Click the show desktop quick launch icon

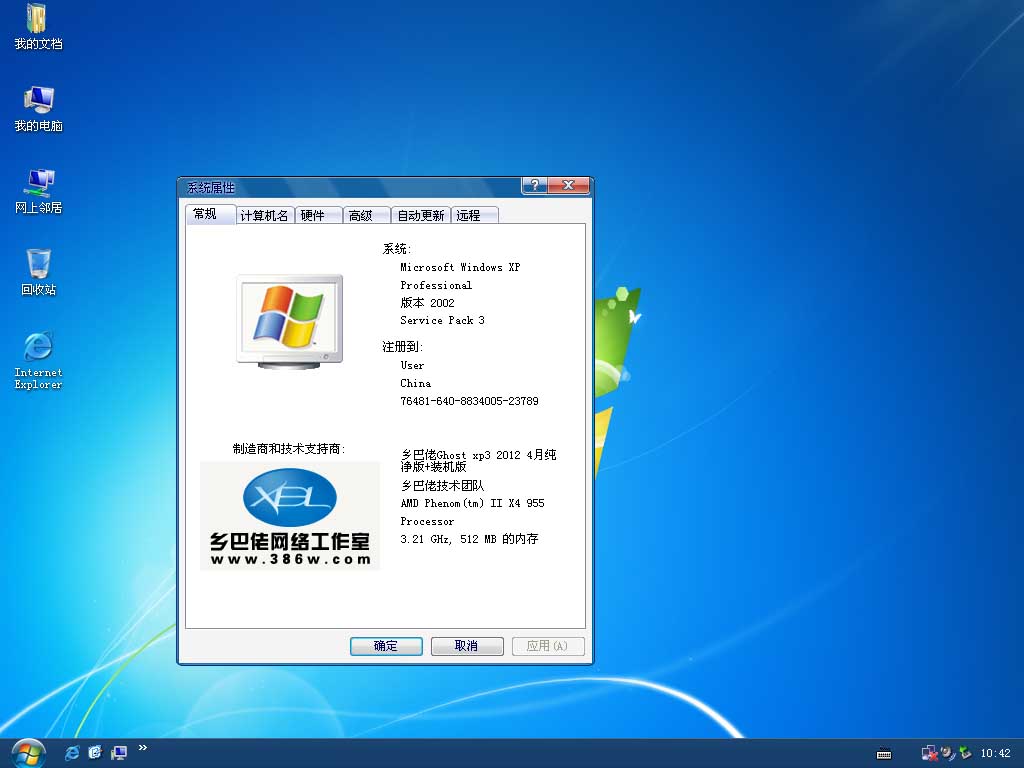click(120, 752)
